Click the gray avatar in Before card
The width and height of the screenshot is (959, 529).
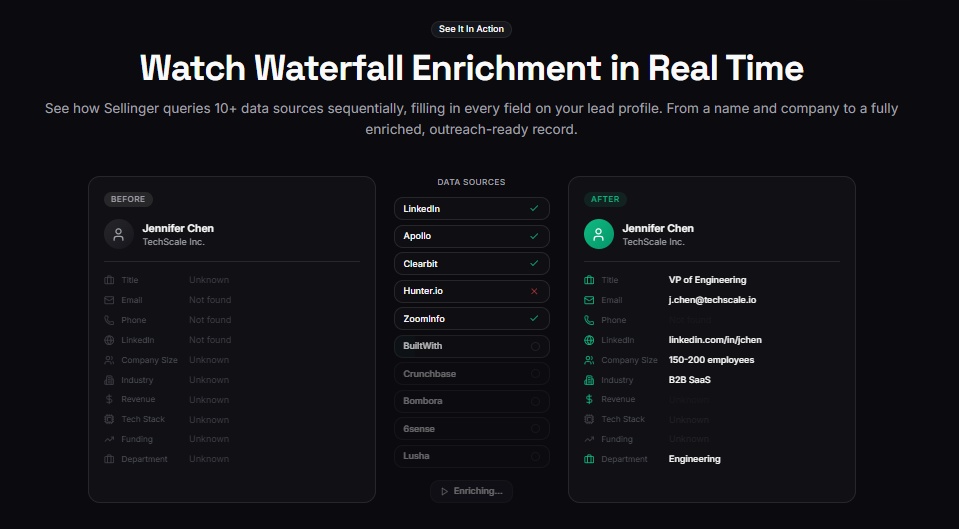(x=119, y=234)
